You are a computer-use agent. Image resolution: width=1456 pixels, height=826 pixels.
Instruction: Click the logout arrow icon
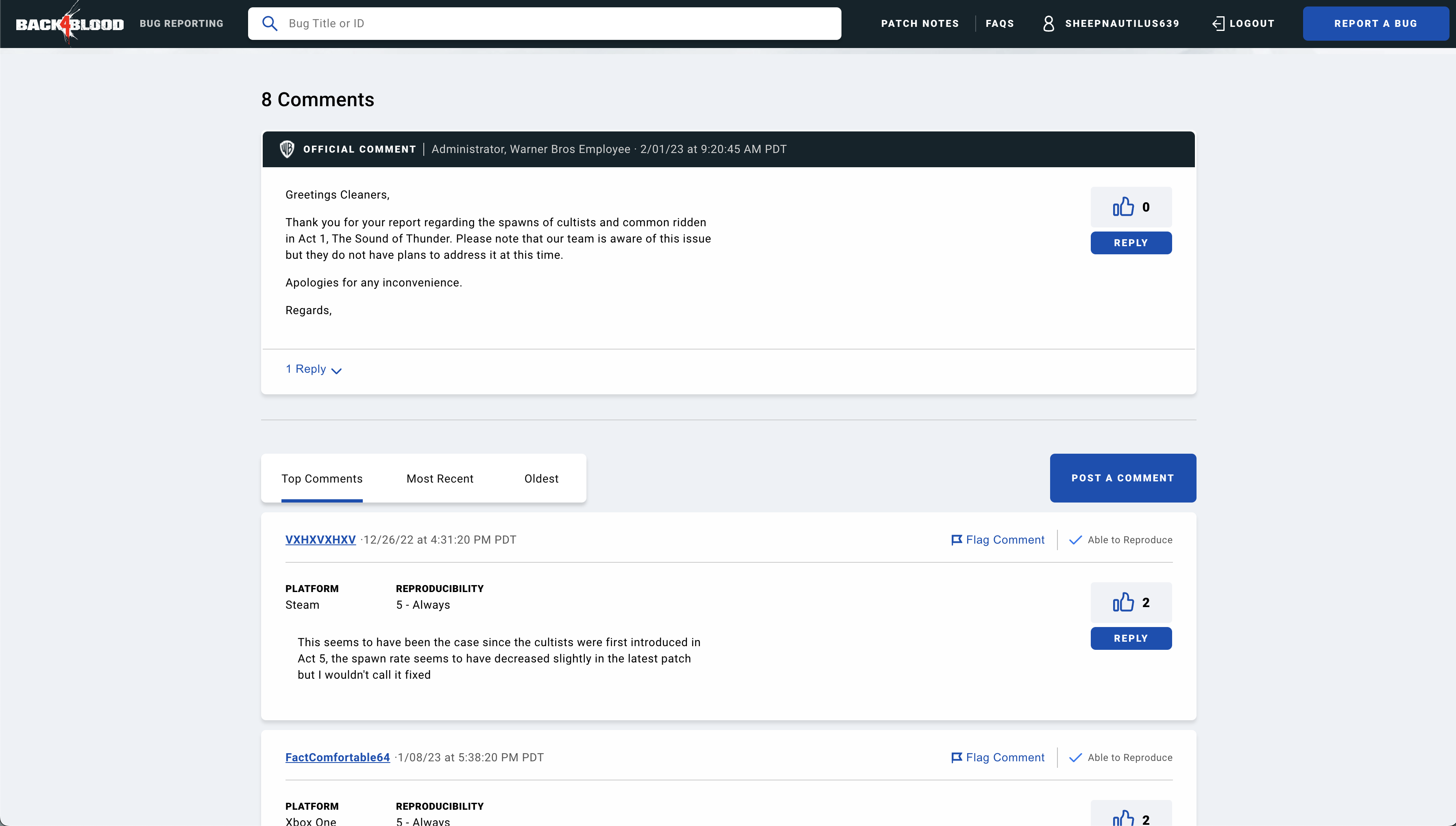point(1218,23)
